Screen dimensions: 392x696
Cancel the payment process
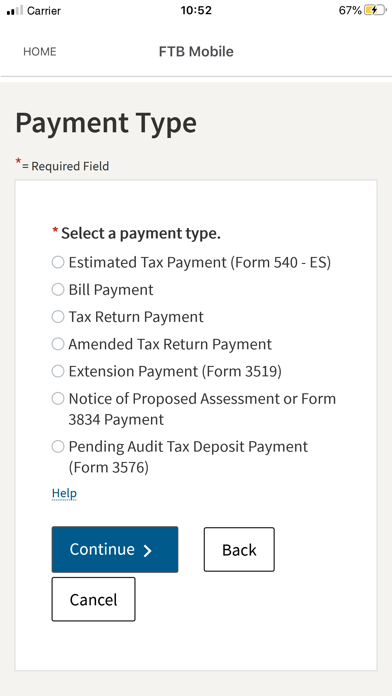point(94,599)
